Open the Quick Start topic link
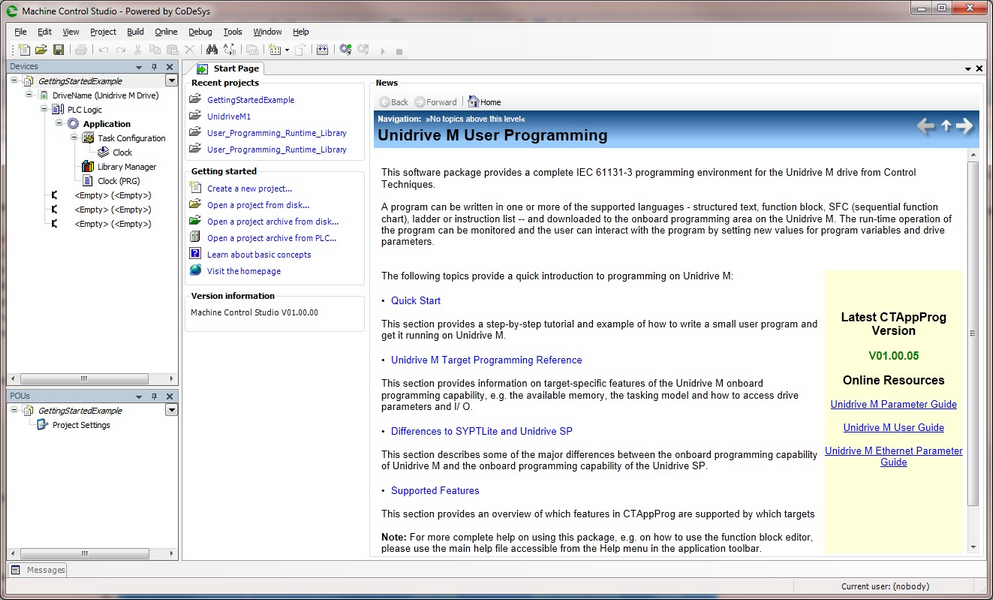Viewport: 993px width, 600px height. (415, 301)
